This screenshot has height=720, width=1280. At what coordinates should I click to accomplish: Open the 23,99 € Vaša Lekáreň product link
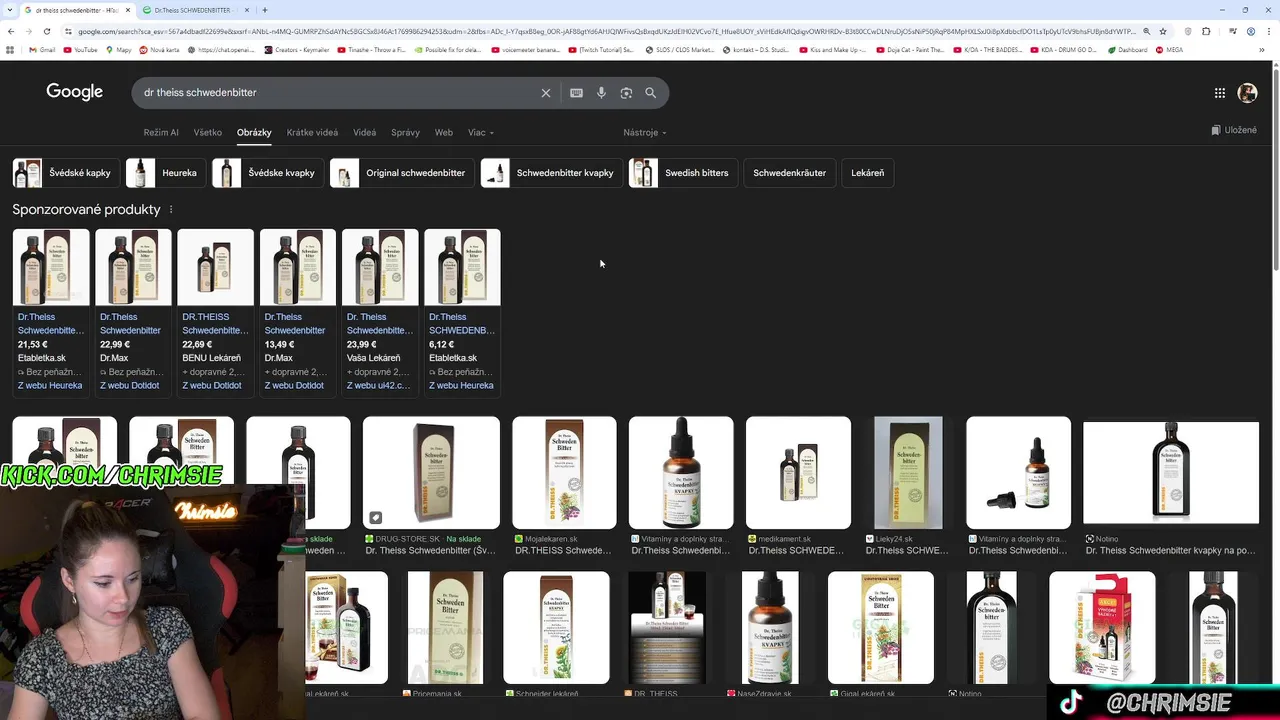pos(379,323)
